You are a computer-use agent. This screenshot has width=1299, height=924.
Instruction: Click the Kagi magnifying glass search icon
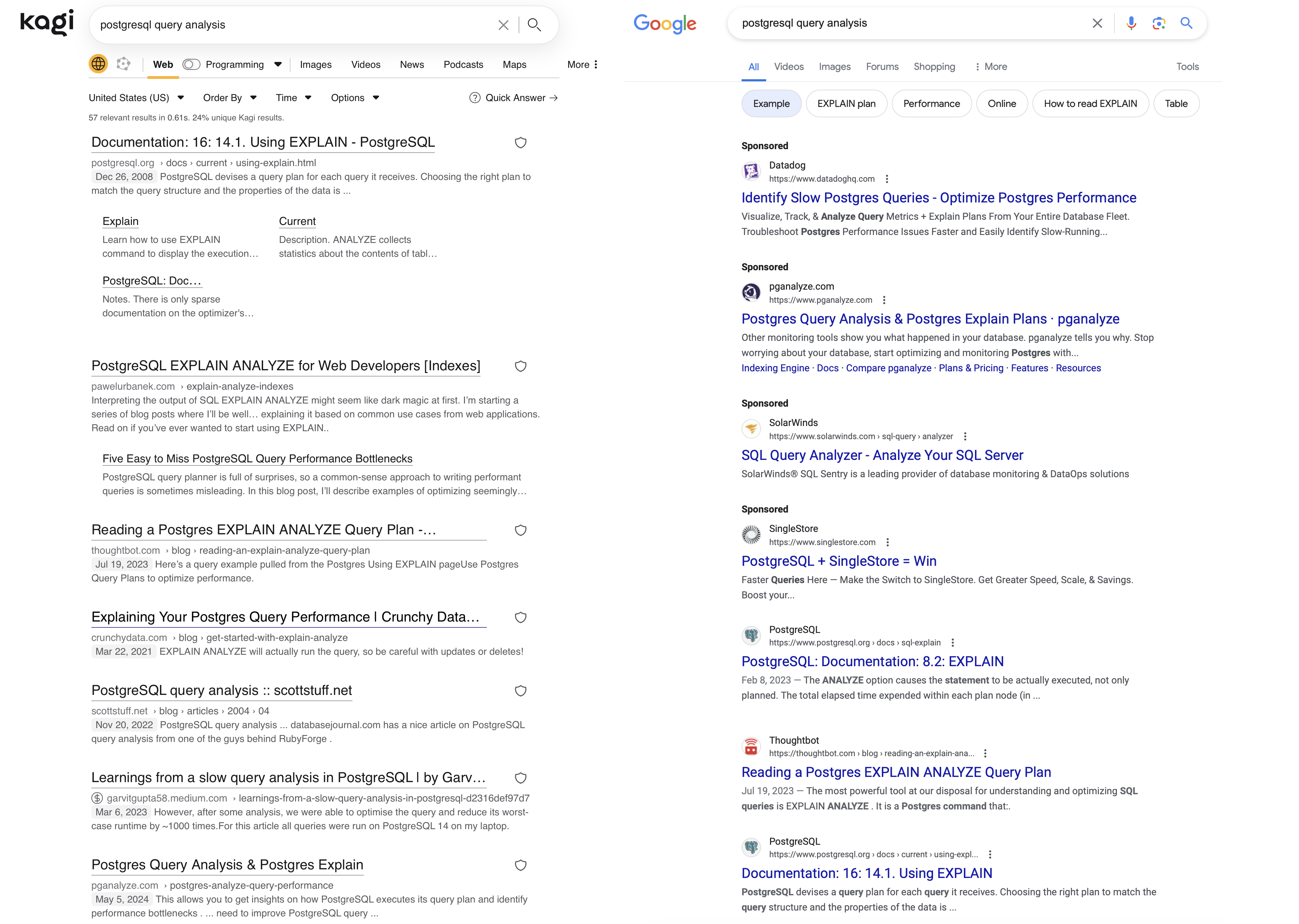pyautogui.click(x=534, y=25)
